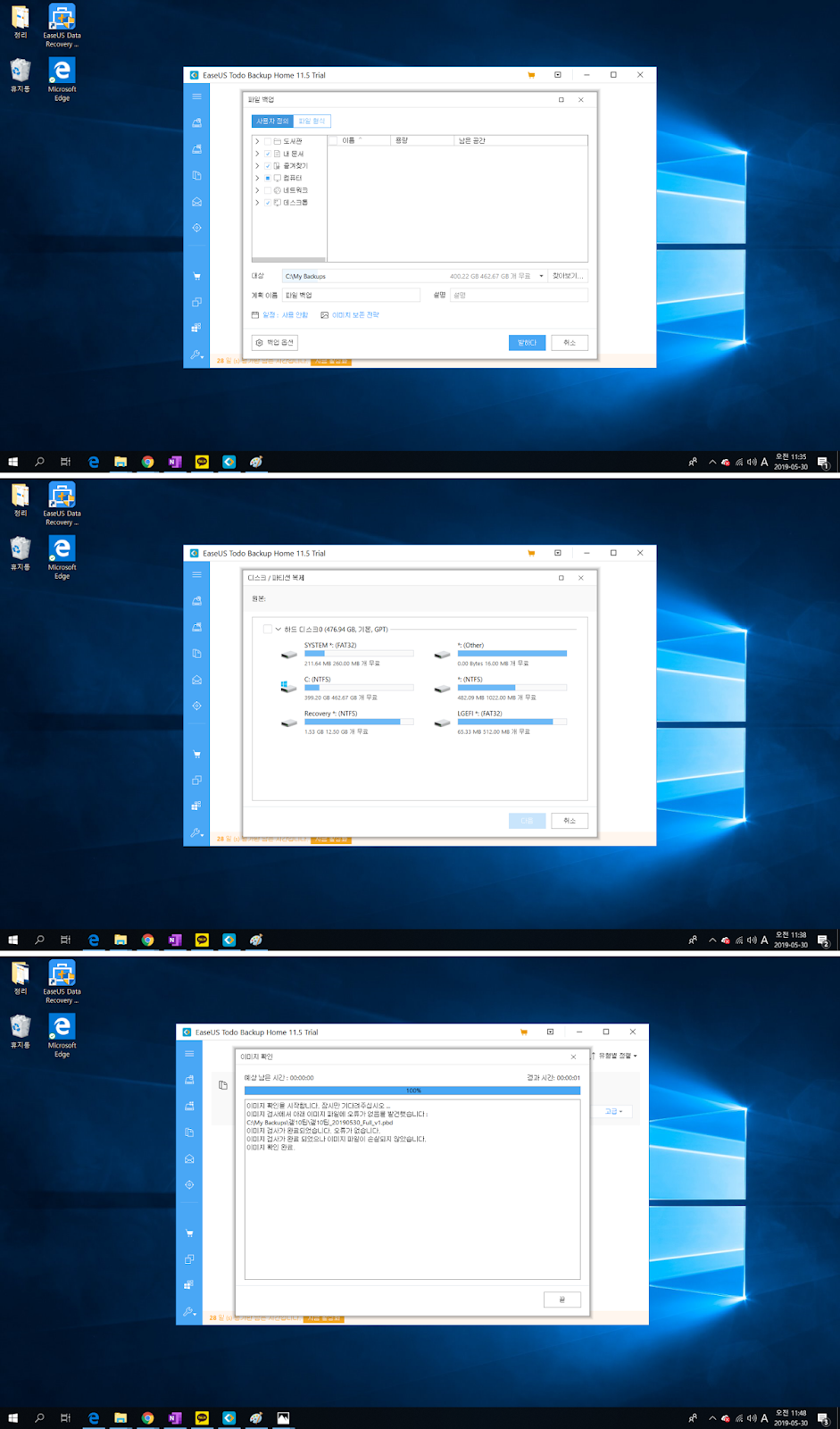Viewport: 840px width, 1429px height.
Task: Expand the 데스크톱 tree node
Action: 257,203
